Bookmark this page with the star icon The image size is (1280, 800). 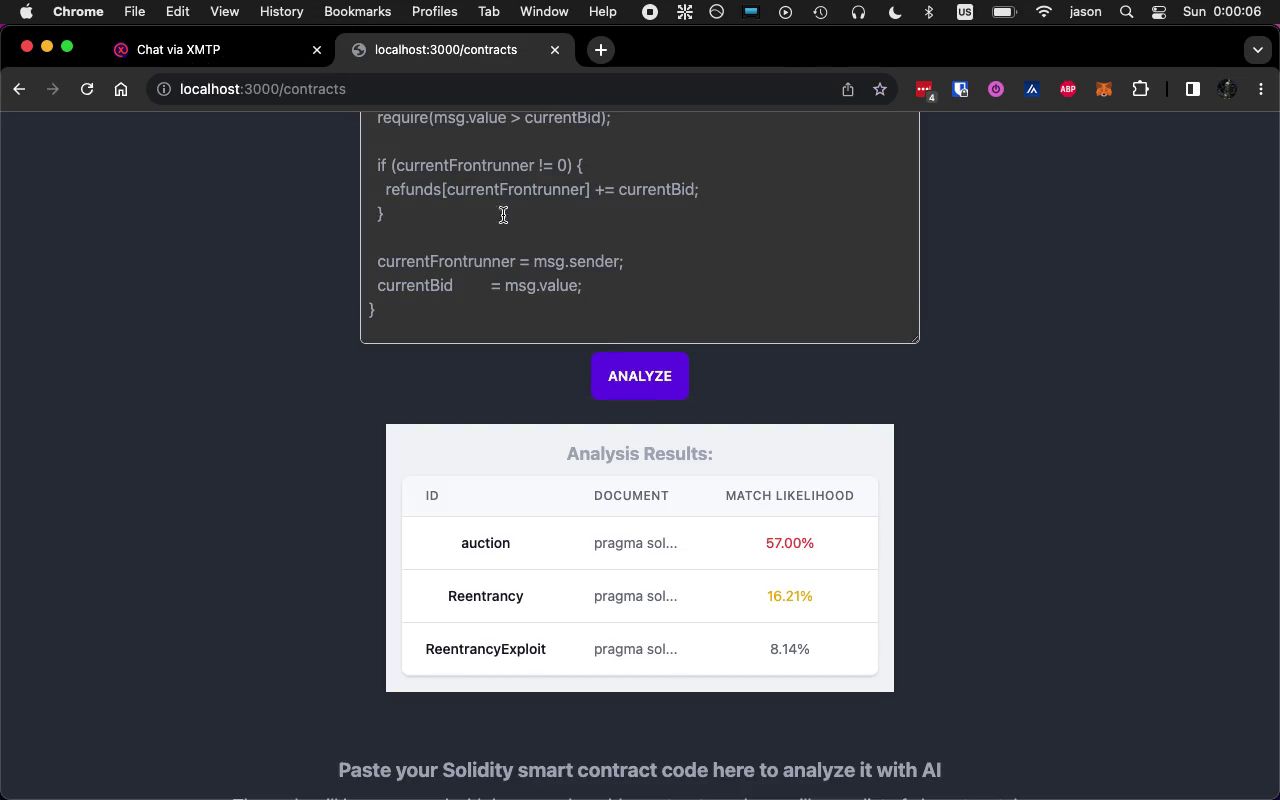(x=880, y=89)
